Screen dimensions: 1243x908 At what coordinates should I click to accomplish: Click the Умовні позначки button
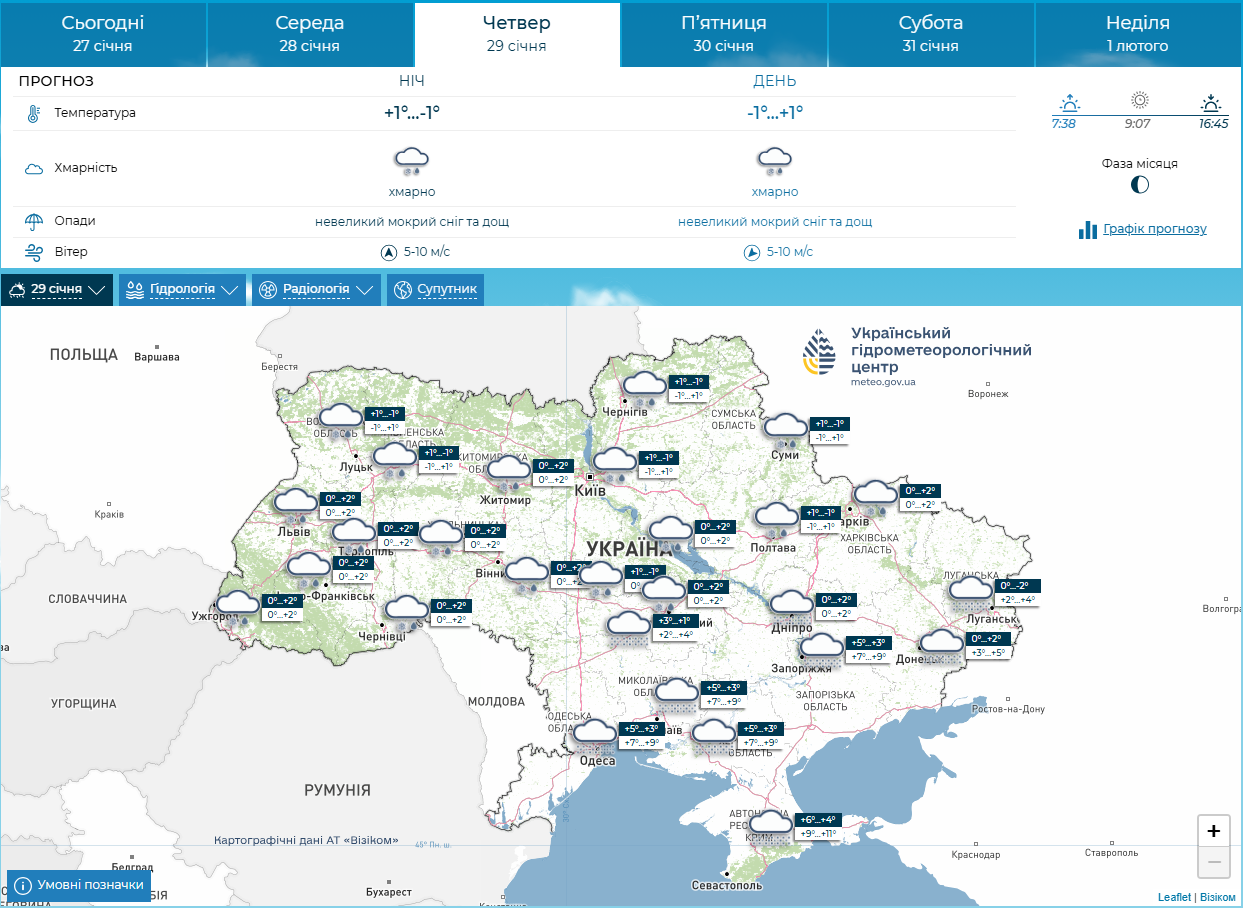77,885
